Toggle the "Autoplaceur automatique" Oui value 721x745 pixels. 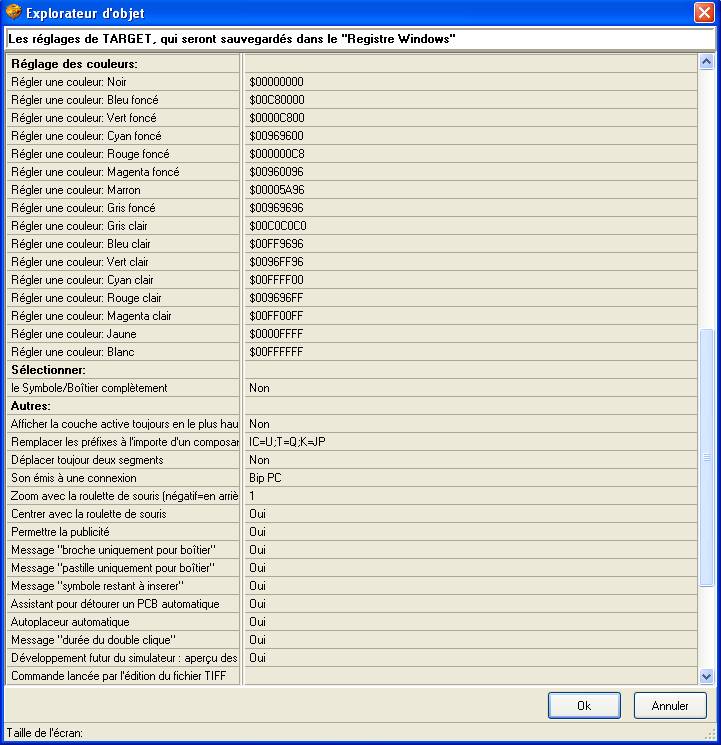pos(470,622)
